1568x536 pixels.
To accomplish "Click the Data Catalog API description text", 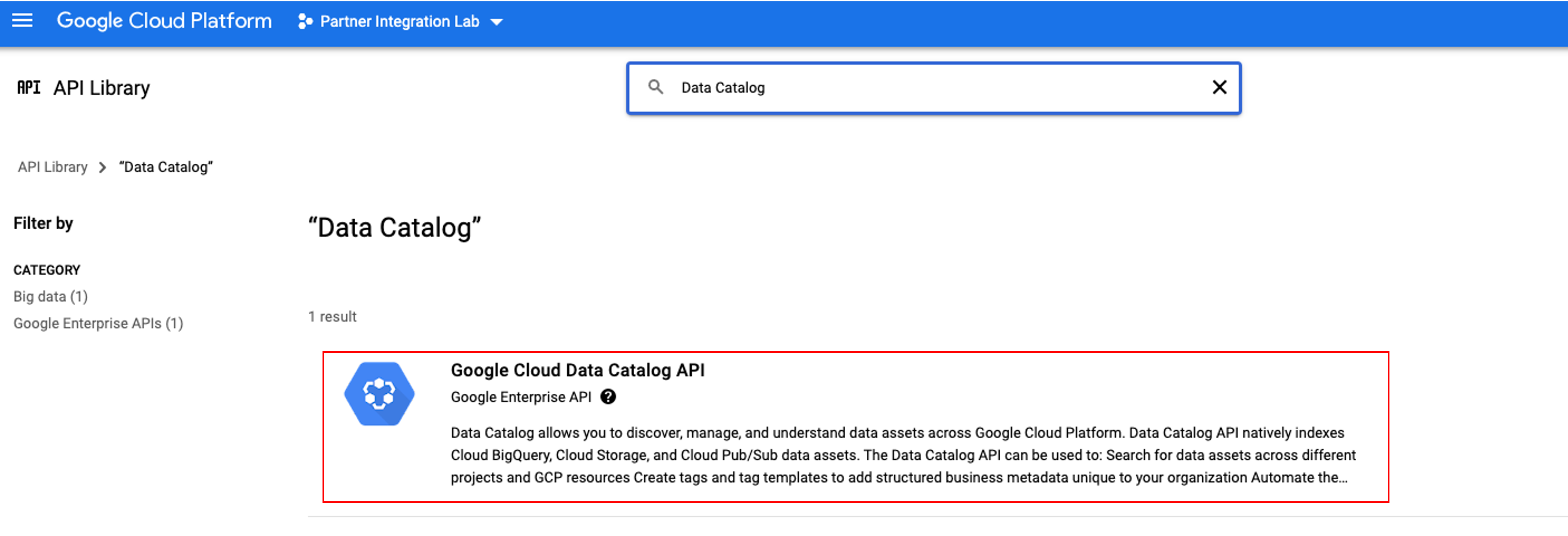I will click(903, 455).
